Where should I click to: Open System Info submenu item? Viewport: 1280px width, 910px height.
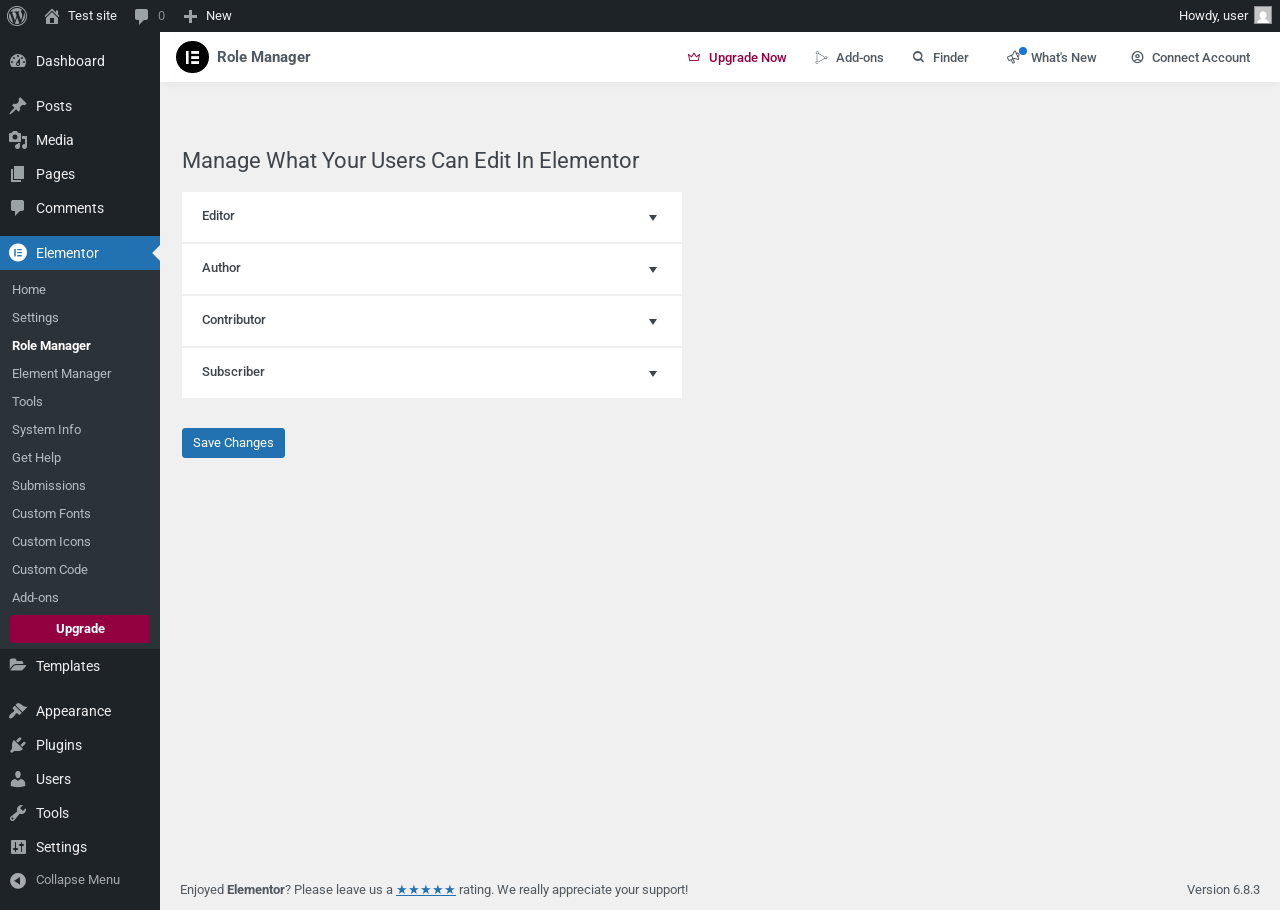[46, 430]
